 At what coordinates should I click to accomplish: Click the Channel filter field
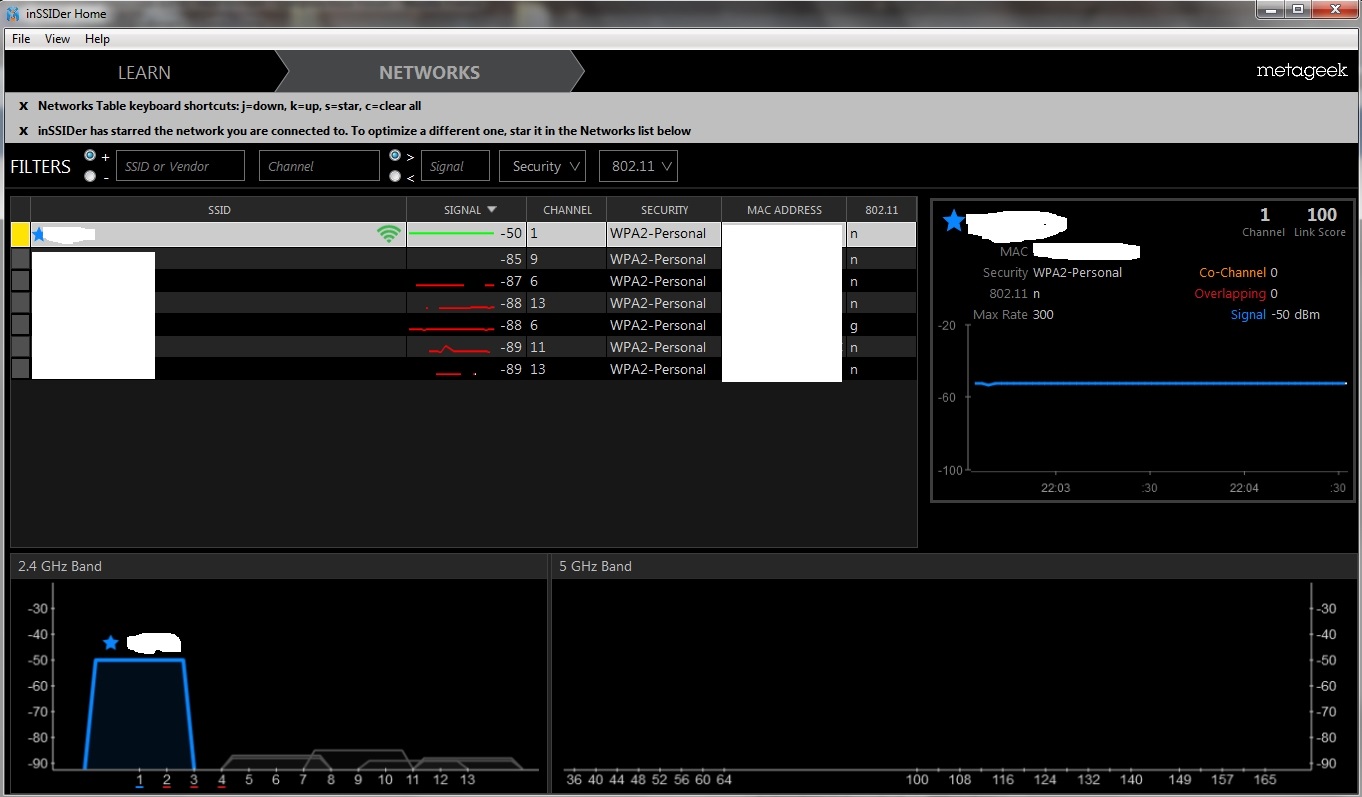(x=319, y=166)
